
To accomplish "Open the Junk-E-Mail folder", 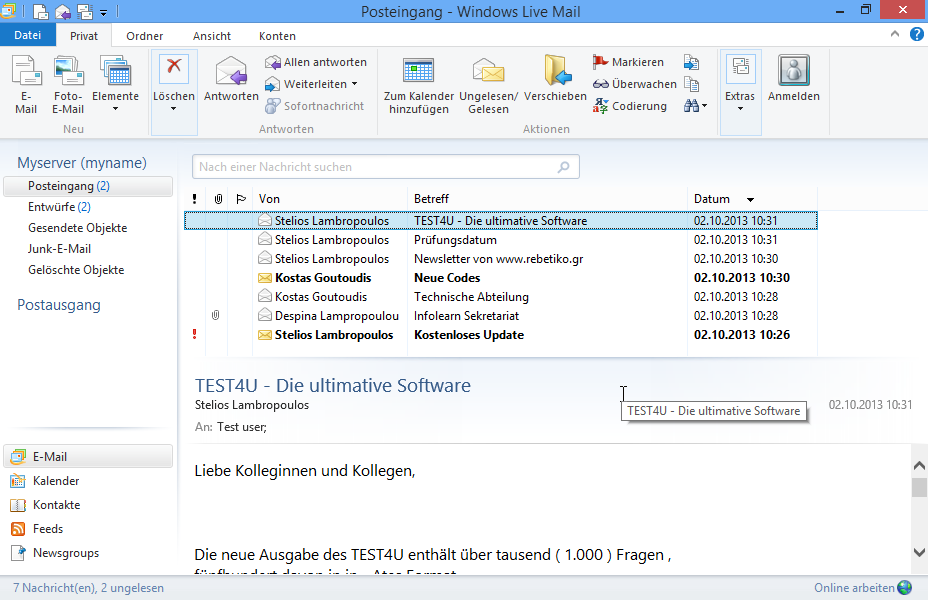I will coord(59,249).
